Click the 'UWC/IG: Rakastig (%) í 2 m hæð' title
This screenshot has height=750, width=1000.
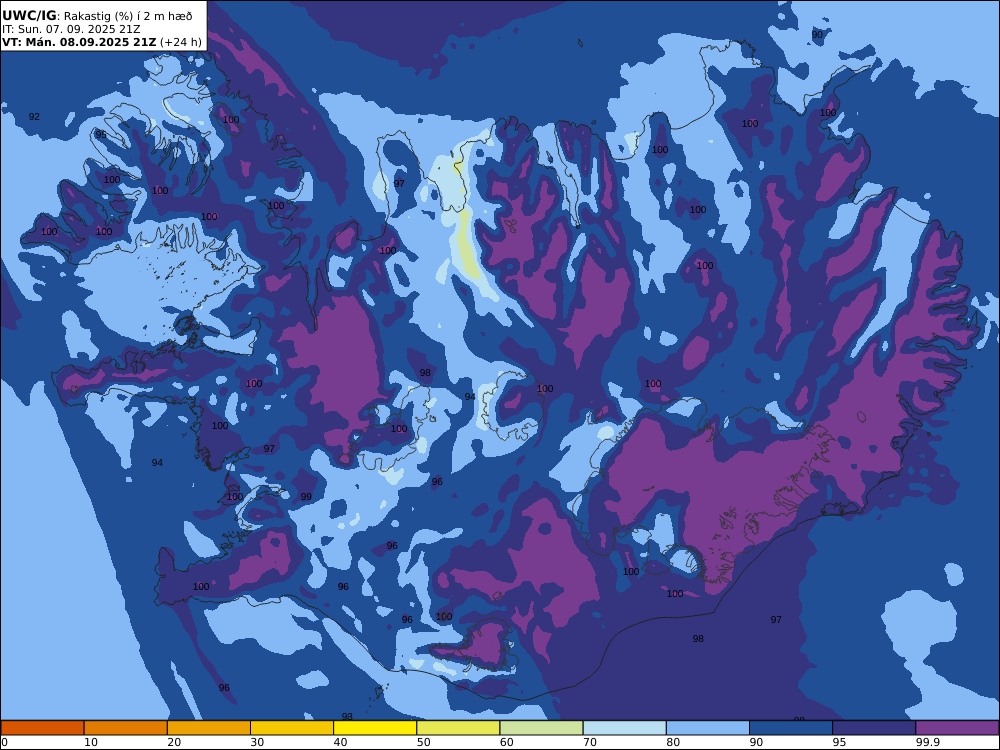(x=97, y=16)
